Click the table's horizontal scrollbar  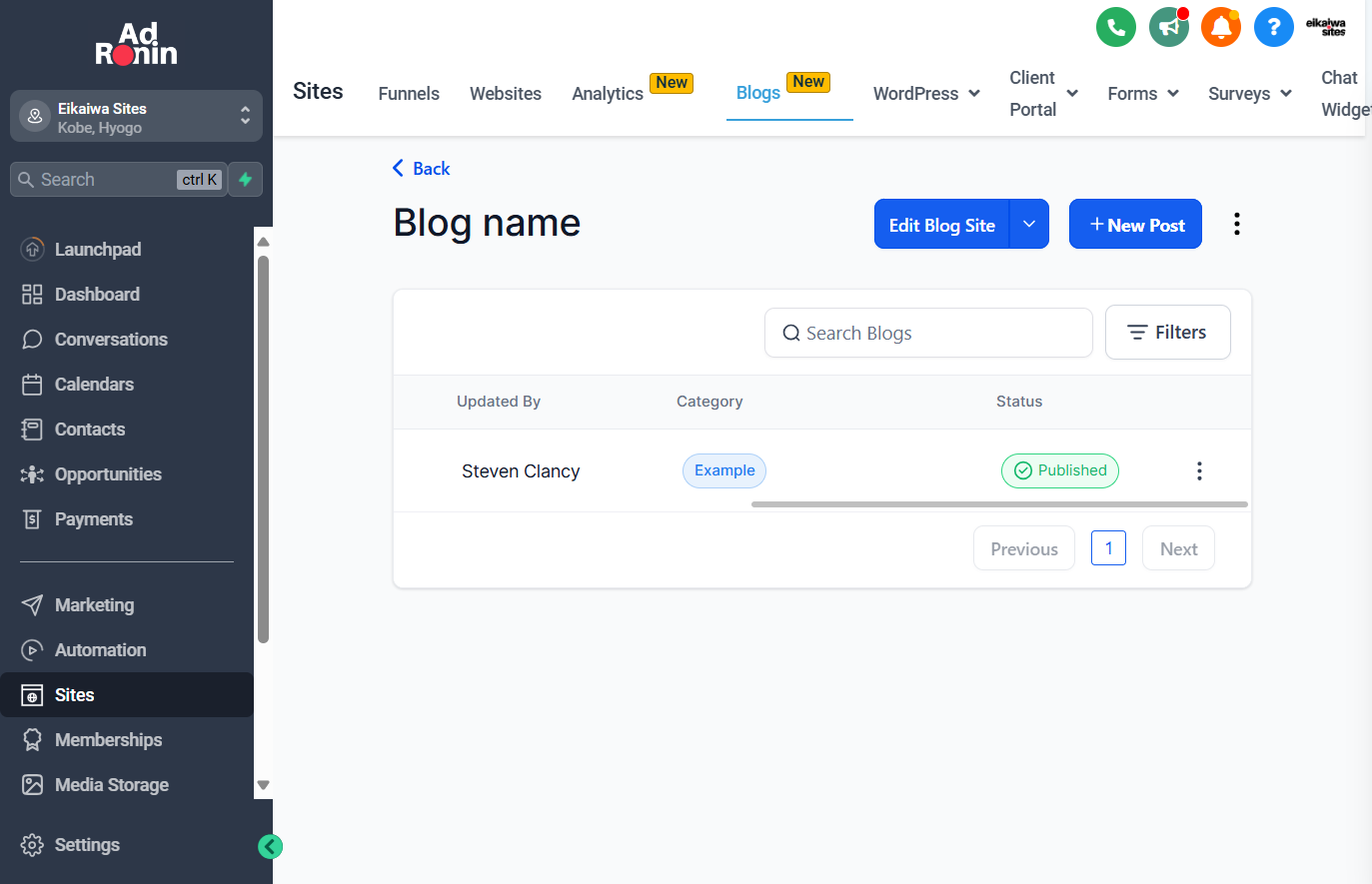click(x=999, y=504)
